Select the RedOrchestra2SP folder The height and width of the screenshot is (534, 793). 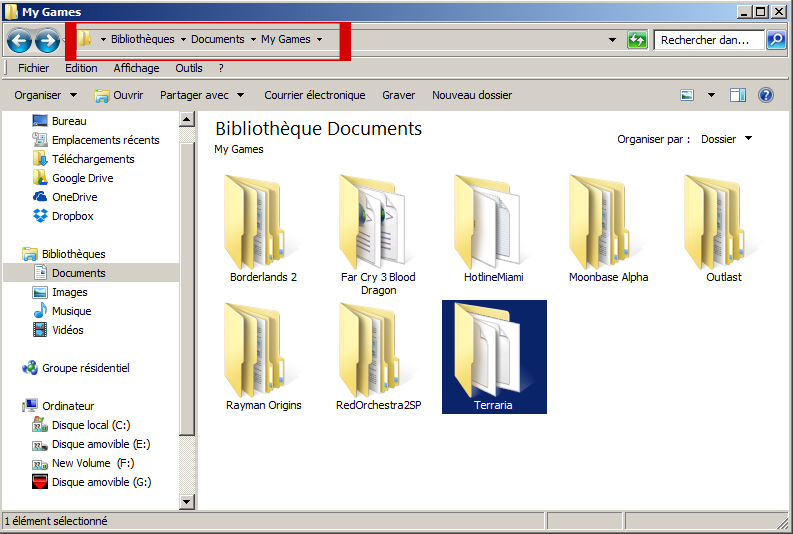coord(378,357)
